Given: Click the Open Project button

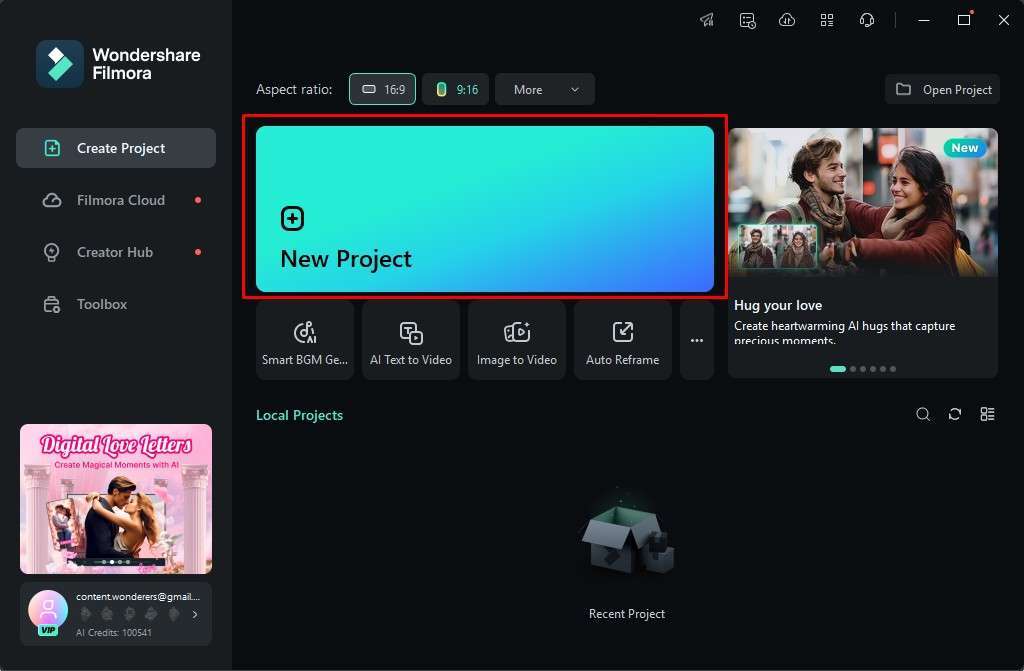Looking at the screenshot, I should [x=942, y=90].
